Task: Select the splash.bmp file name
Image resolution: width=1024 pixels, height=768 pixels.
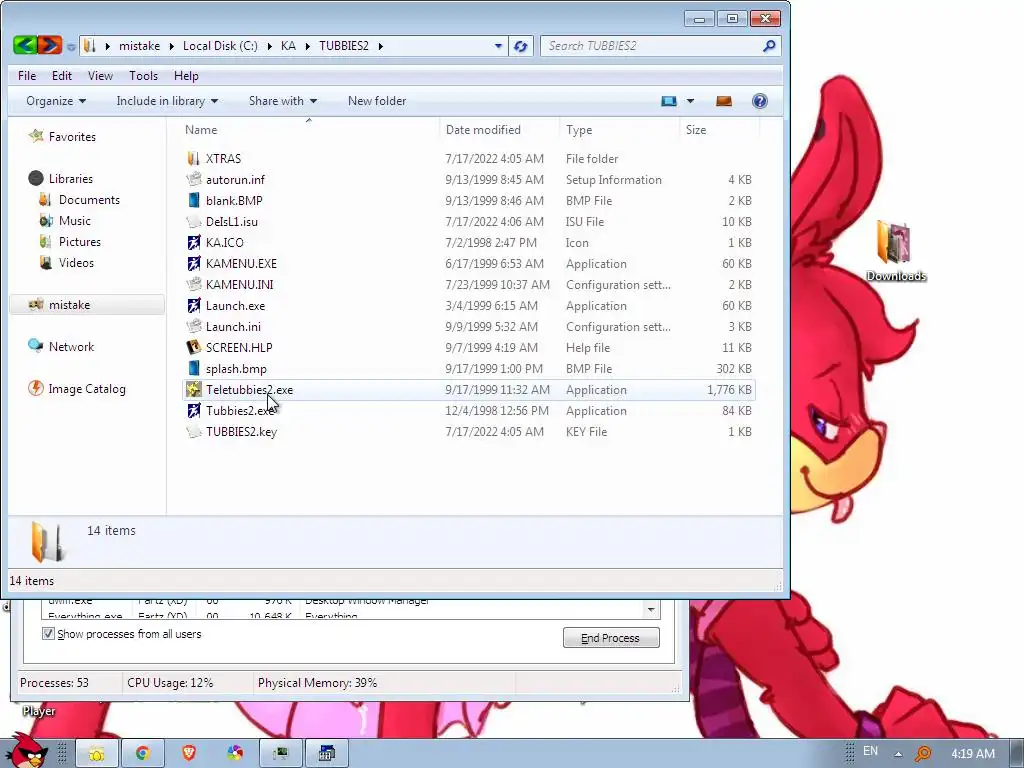Action: tap(236, 369)
